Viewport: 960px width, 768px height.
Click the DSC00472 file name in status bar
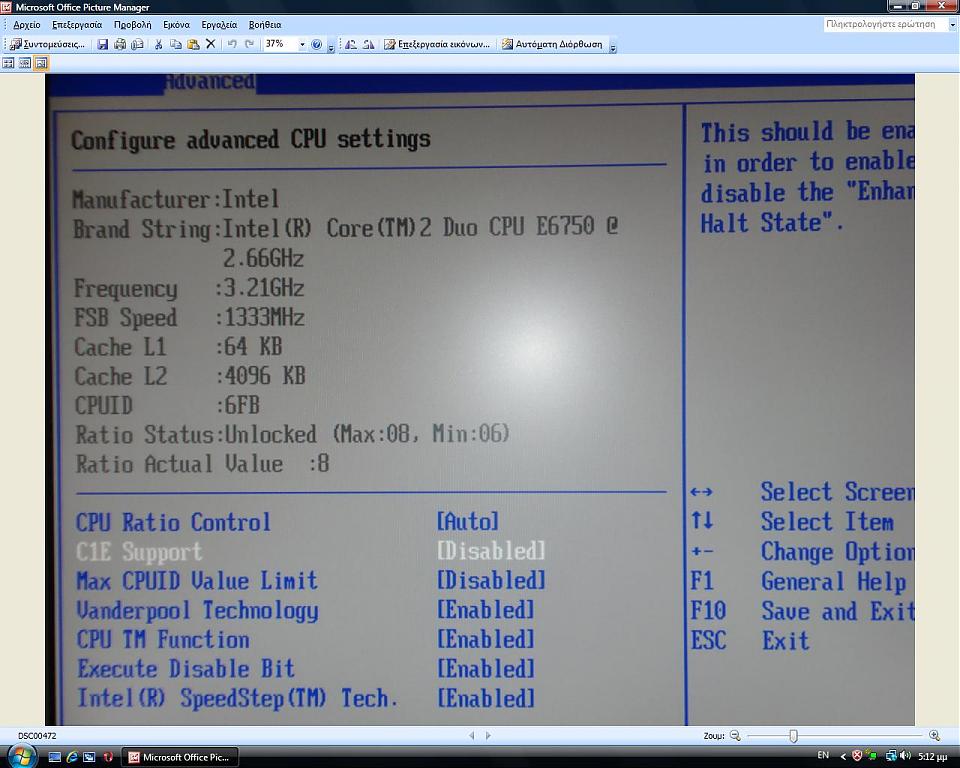pos(37,736)
